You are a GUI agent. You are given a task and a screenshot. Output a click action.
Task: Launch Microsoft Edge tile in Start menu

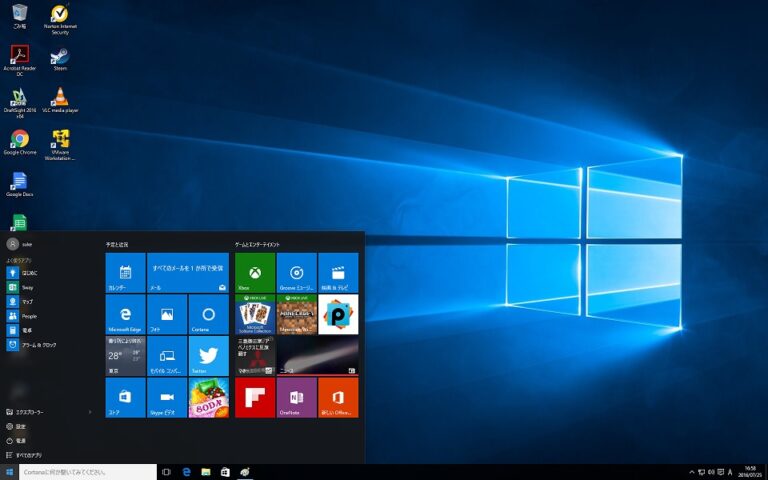(x=125, y=314)
